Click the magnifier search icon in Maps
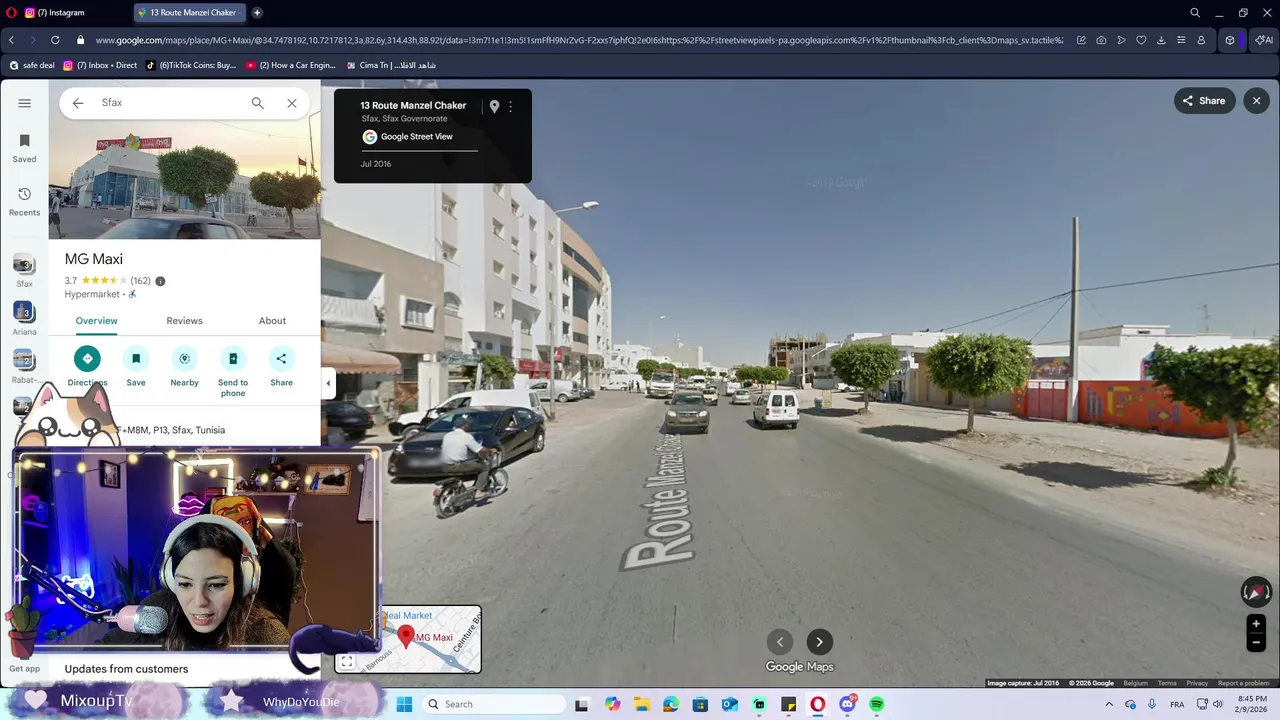 tap(258, 103)
